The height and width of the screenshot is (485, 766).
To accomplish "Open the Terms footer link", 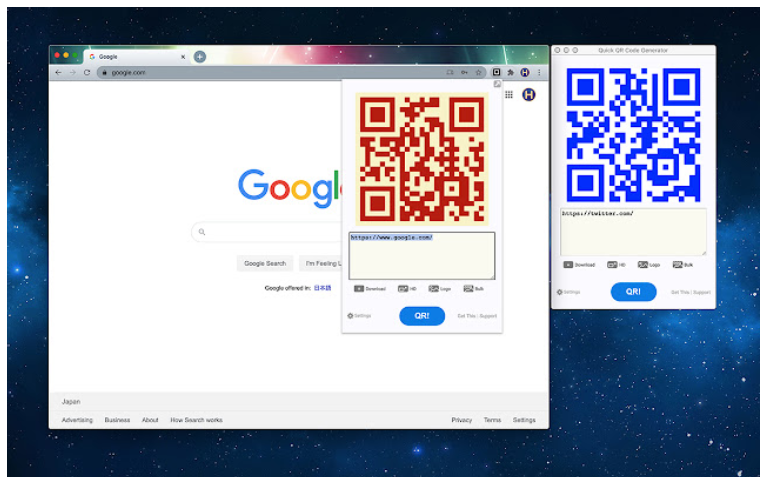I will 492,420.
